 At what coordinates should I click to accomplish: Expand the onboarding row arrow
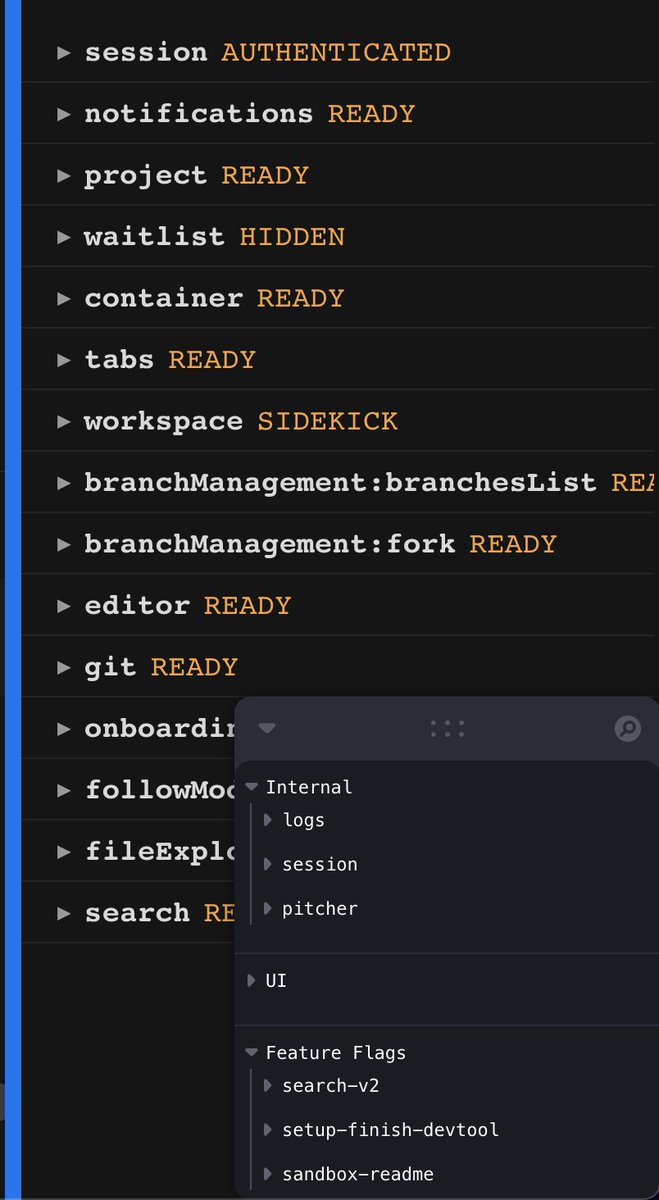64,729
